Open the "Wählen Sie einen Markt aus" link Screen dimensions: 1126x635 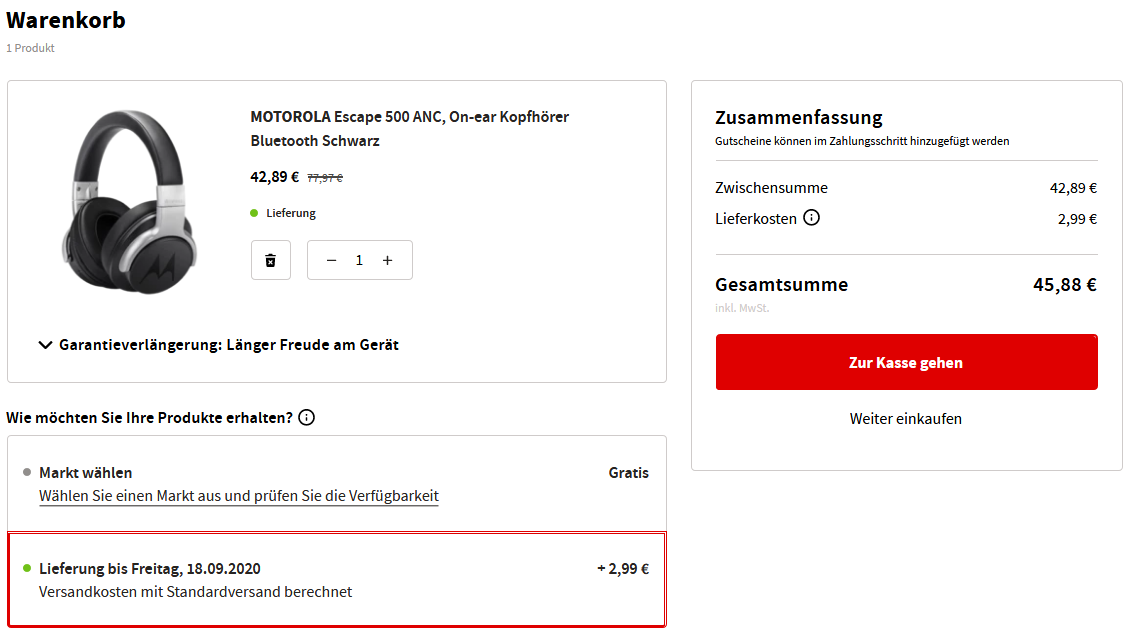click(x=239, y=496)
